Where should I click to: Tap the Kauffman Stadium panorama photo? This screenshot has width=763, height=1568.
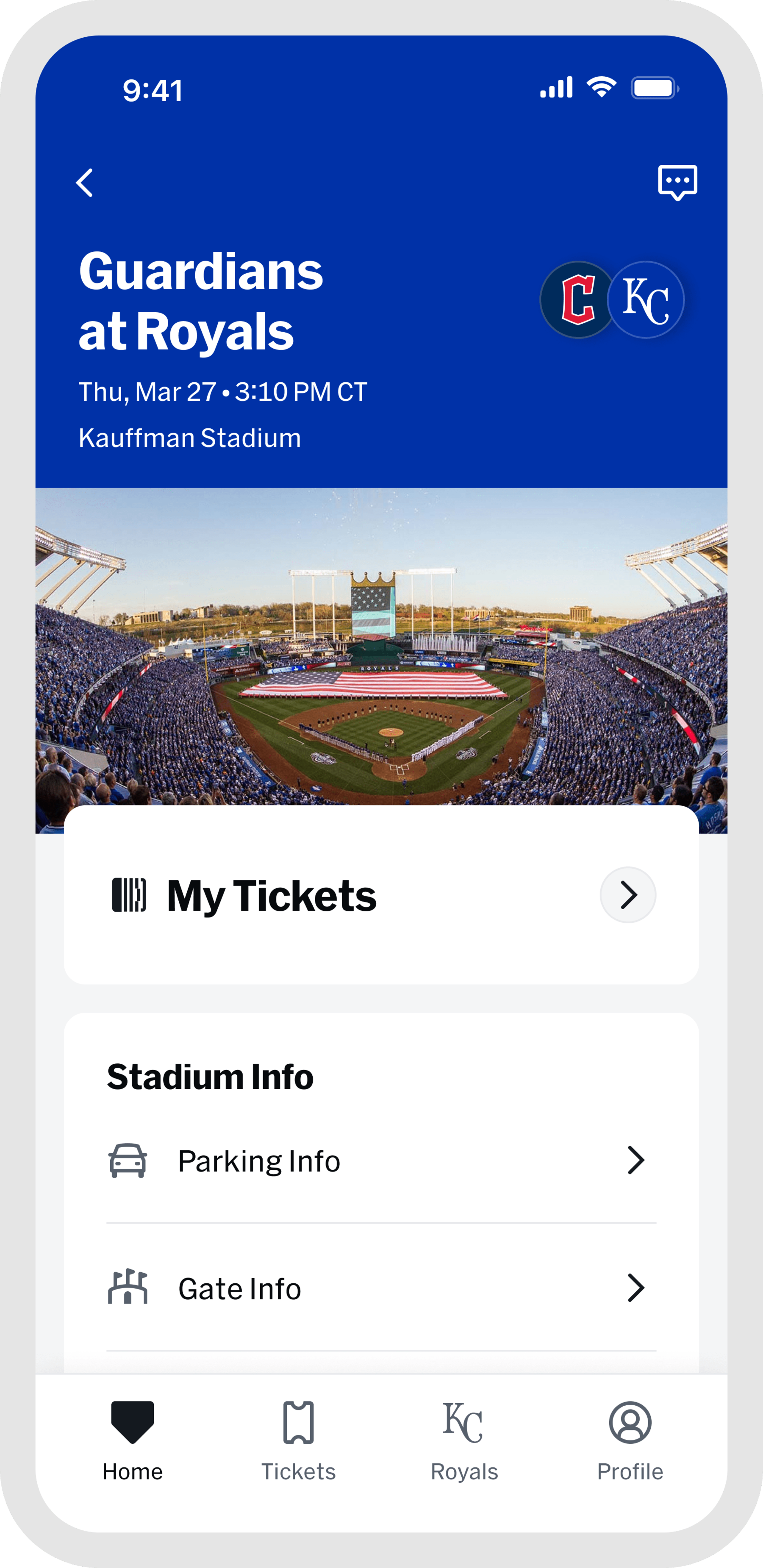pos(381,645)
